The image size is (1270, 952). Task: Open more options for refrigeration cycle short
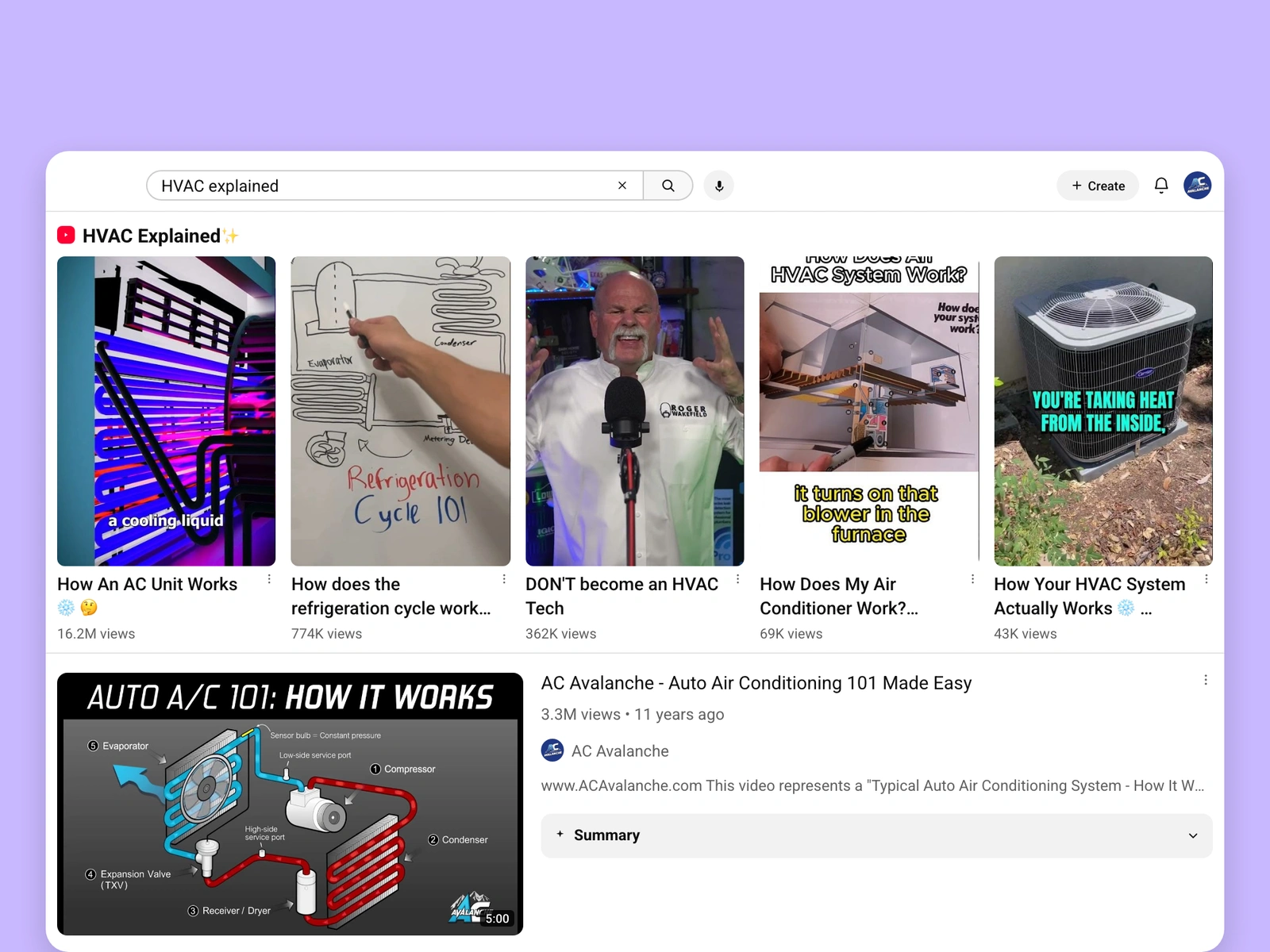coord(504,580)
